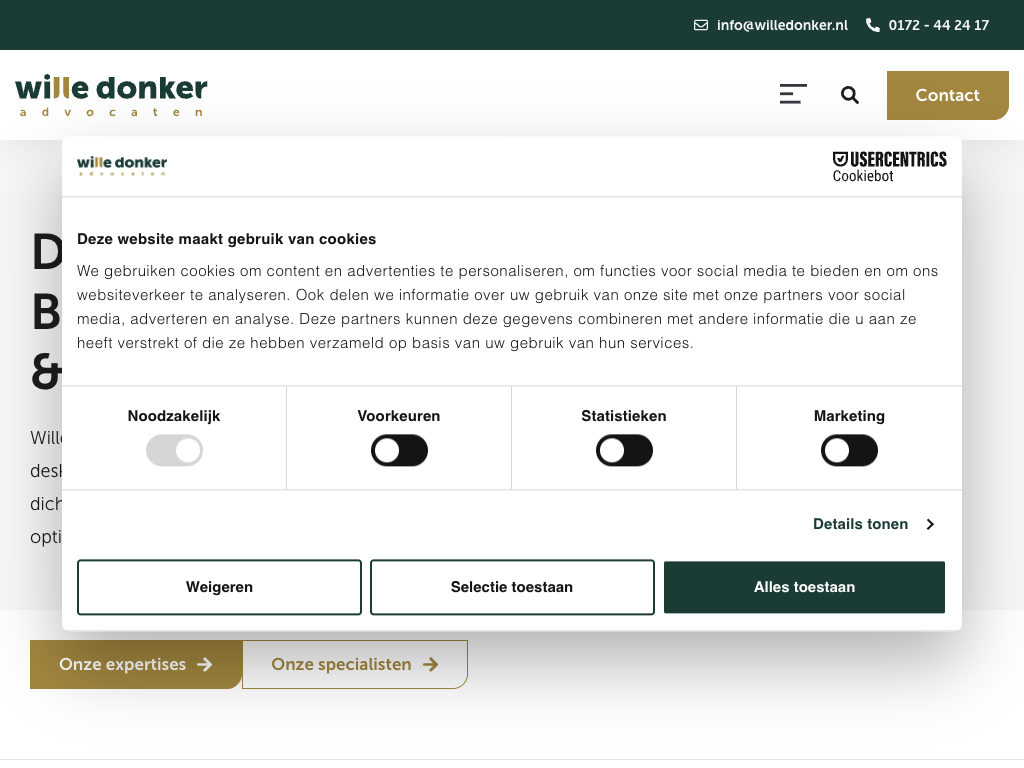Click the search magnifier icon
Viewport: 1024px width, 768px height.
click(x=849, y=95)
